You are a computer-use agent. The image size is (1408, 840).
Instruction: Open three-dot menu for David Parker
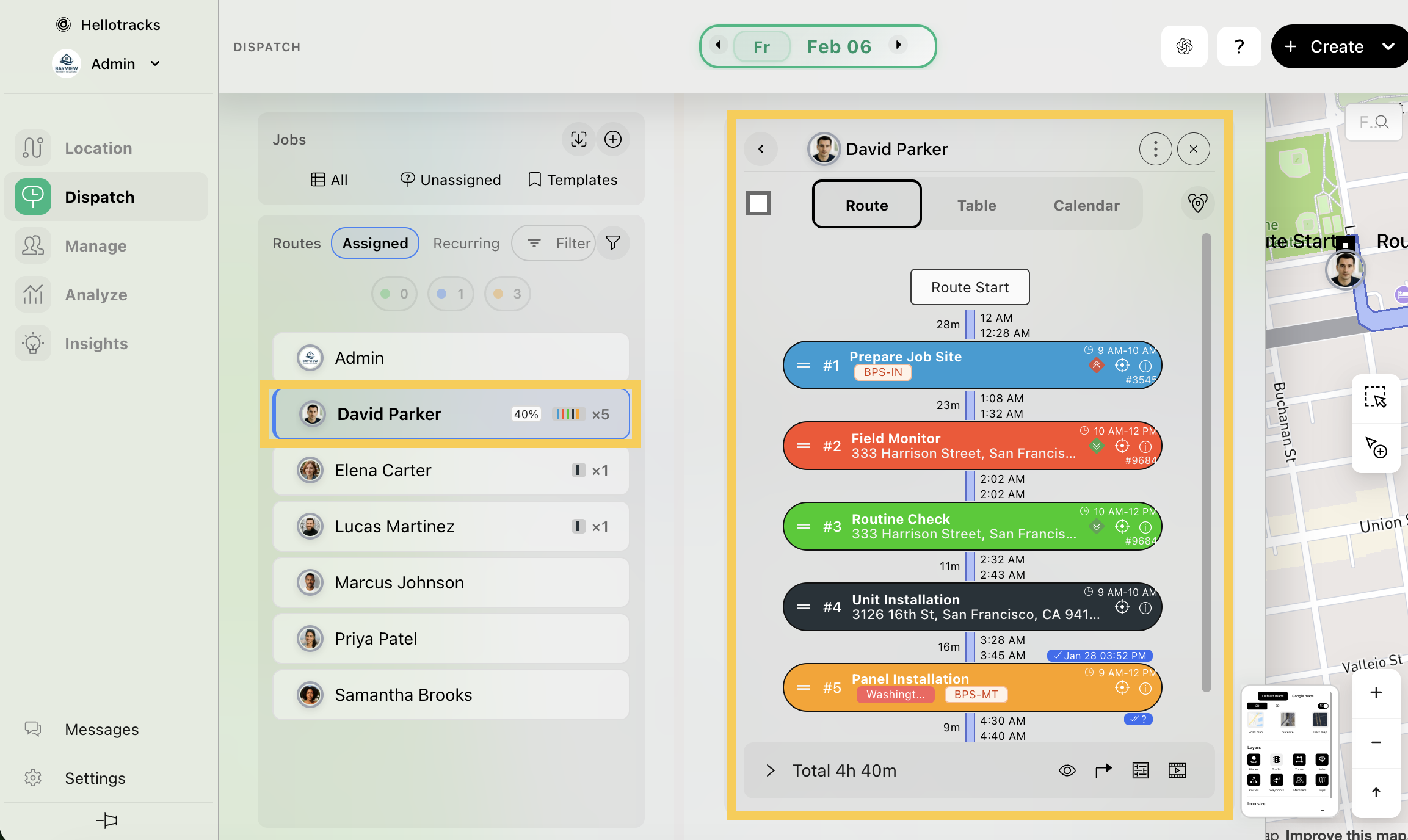pos(1155,149)
